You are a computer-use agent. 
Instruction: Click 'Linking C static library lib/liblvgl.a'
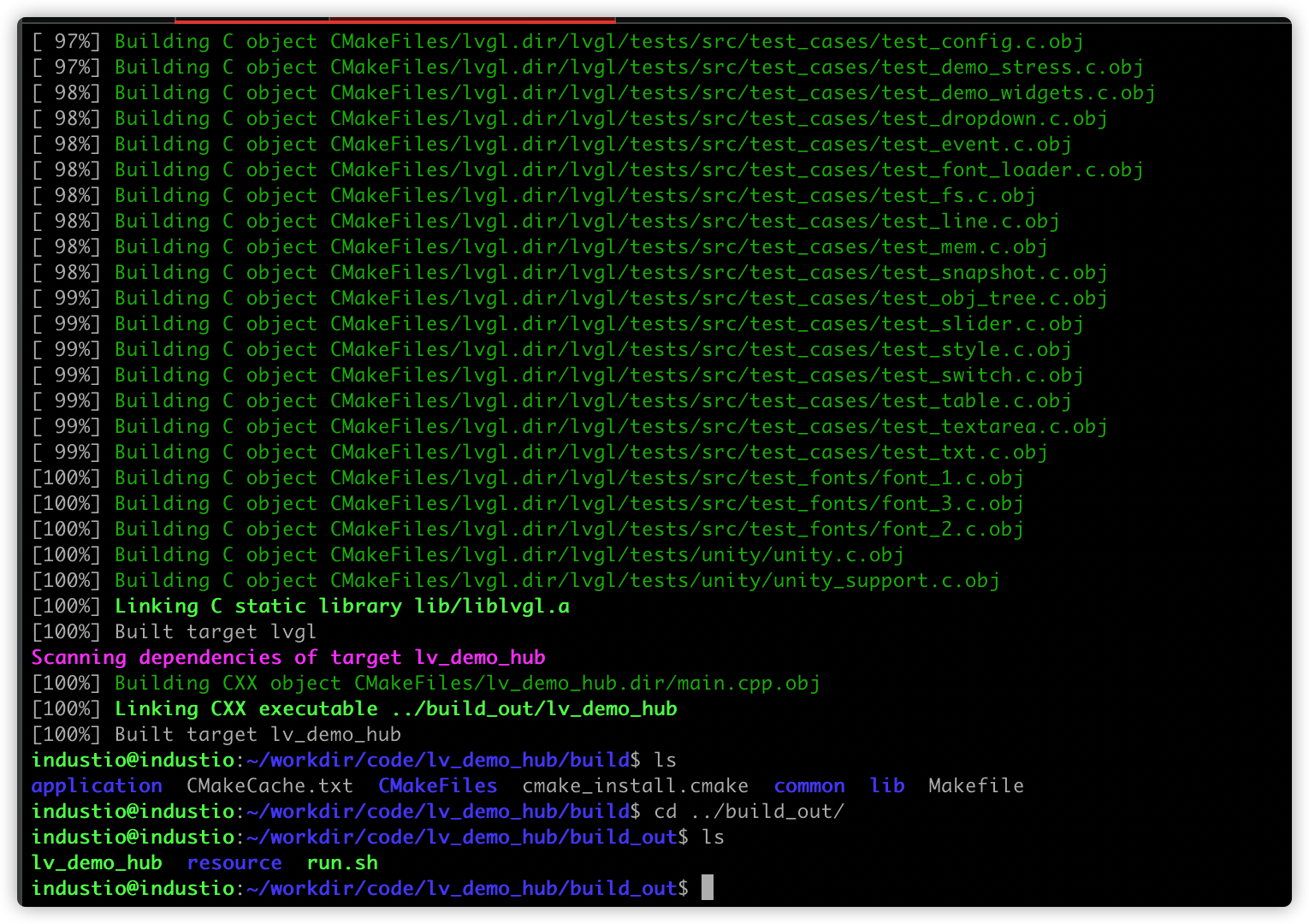point(342,606)
